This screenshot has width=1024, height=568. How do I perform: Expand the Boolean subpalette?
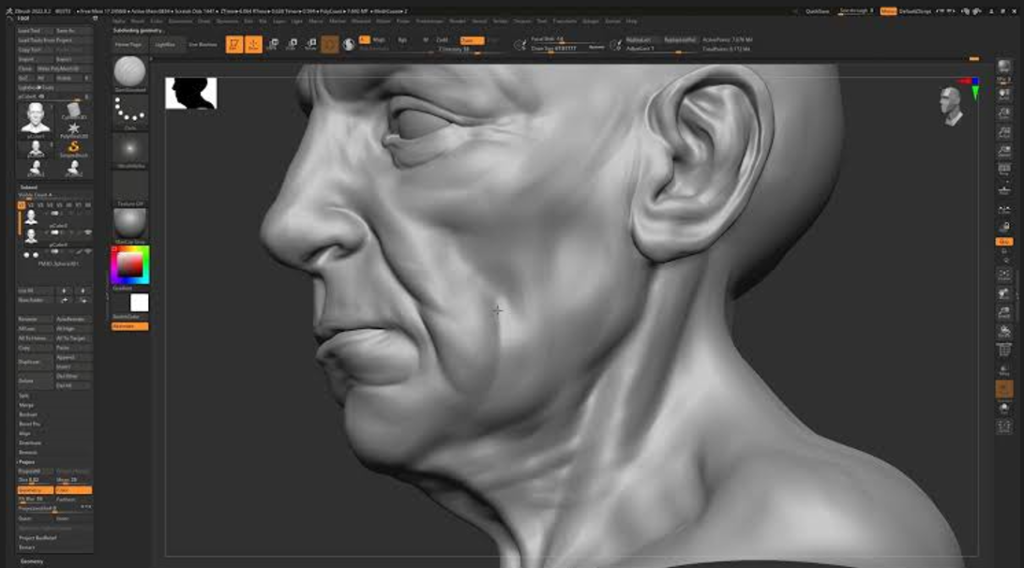[x=28, y=415]
